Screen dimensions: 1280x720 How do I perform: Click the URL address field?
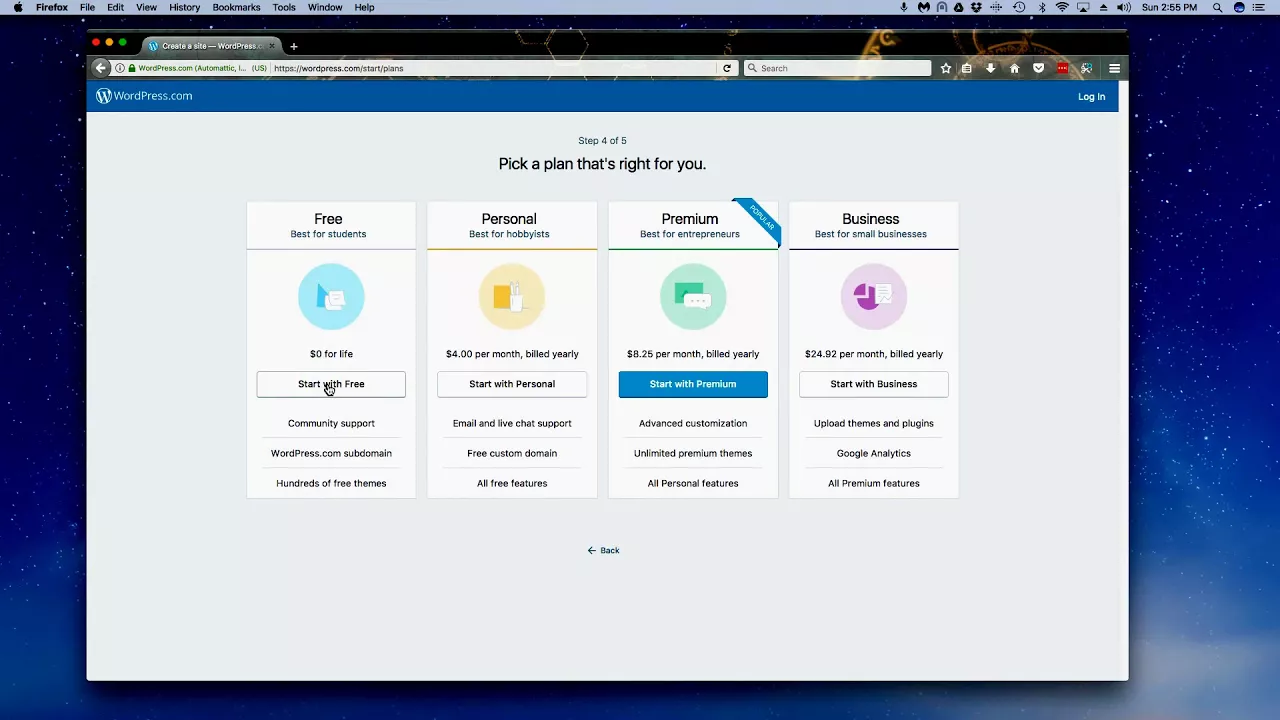[x=493, y=68]
